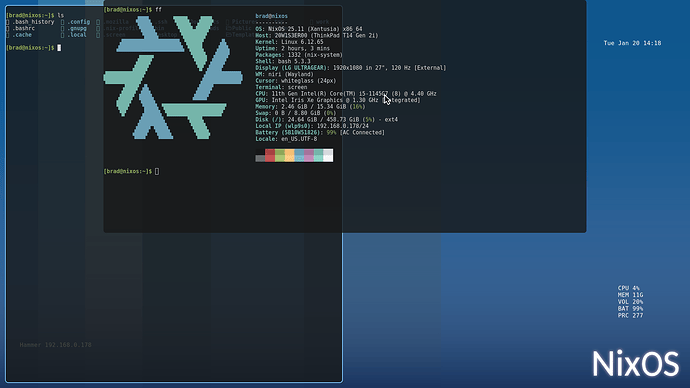The width and height of the screenshot is (690, 388).
Task: Click the green swatch in the fastfetch palette
Action: [280, 155]
